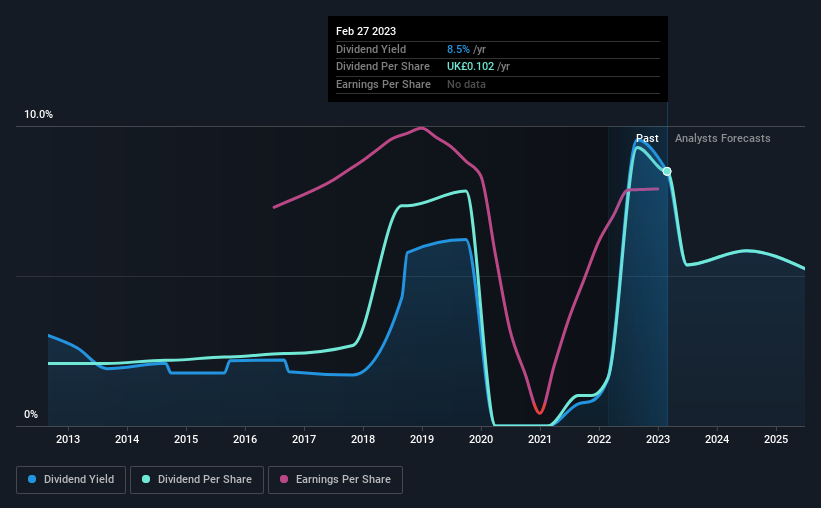
Task: Toggle the Dividend Per Share legend series
Action: (x=197, y=480)
